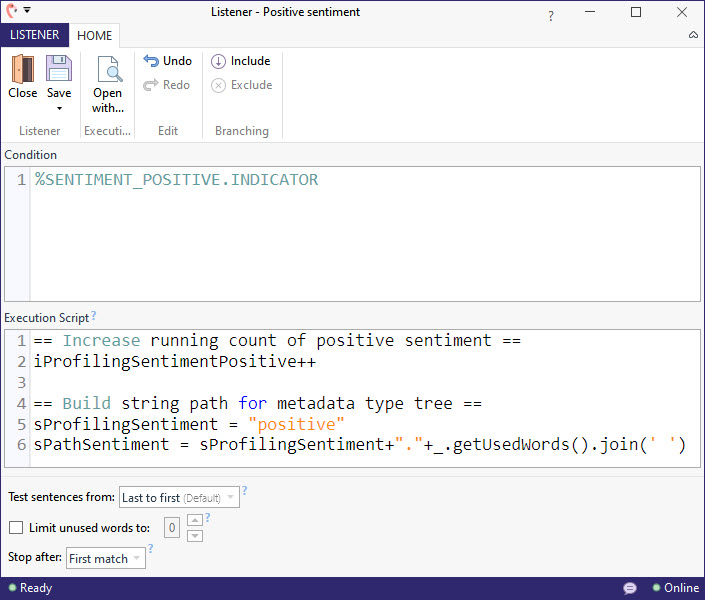Click the Include branching icon
This screenshot has width=705, height=600.
point(219,61)
